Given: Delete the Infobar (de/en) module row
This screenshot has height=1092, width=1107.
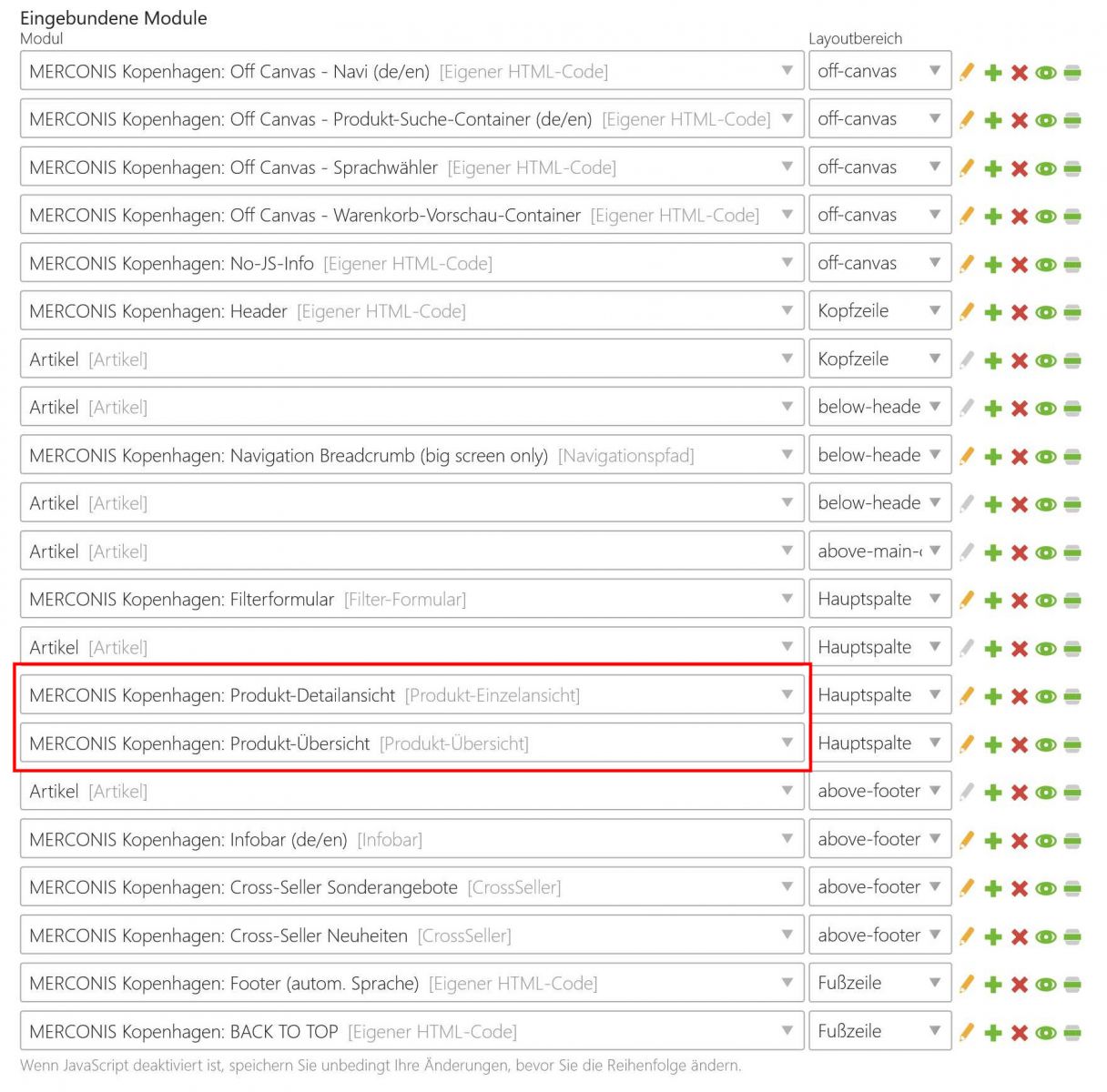Looking at the screenshot, I should click(x=1020, y=841).
